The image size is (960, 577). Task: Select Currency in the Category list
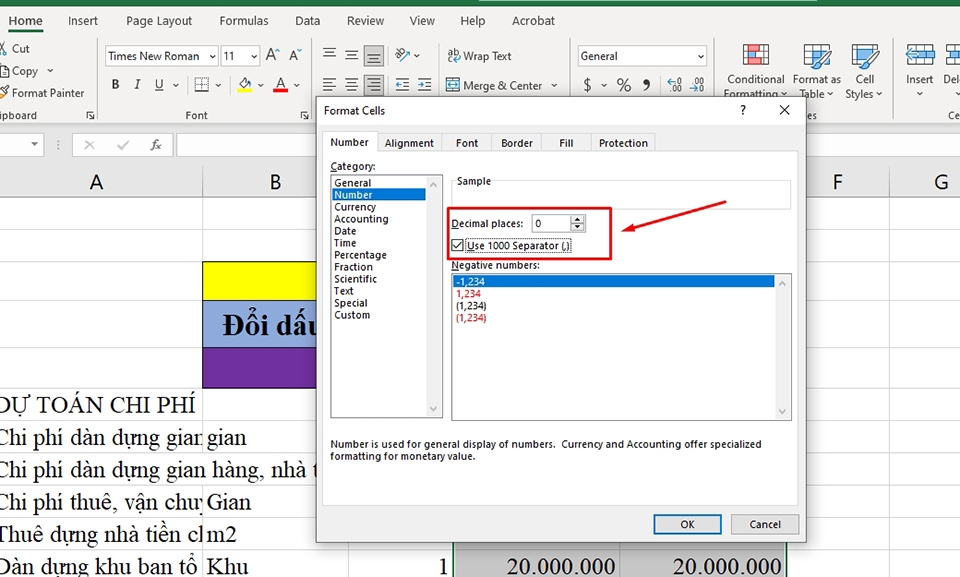(x=355, y=207)
